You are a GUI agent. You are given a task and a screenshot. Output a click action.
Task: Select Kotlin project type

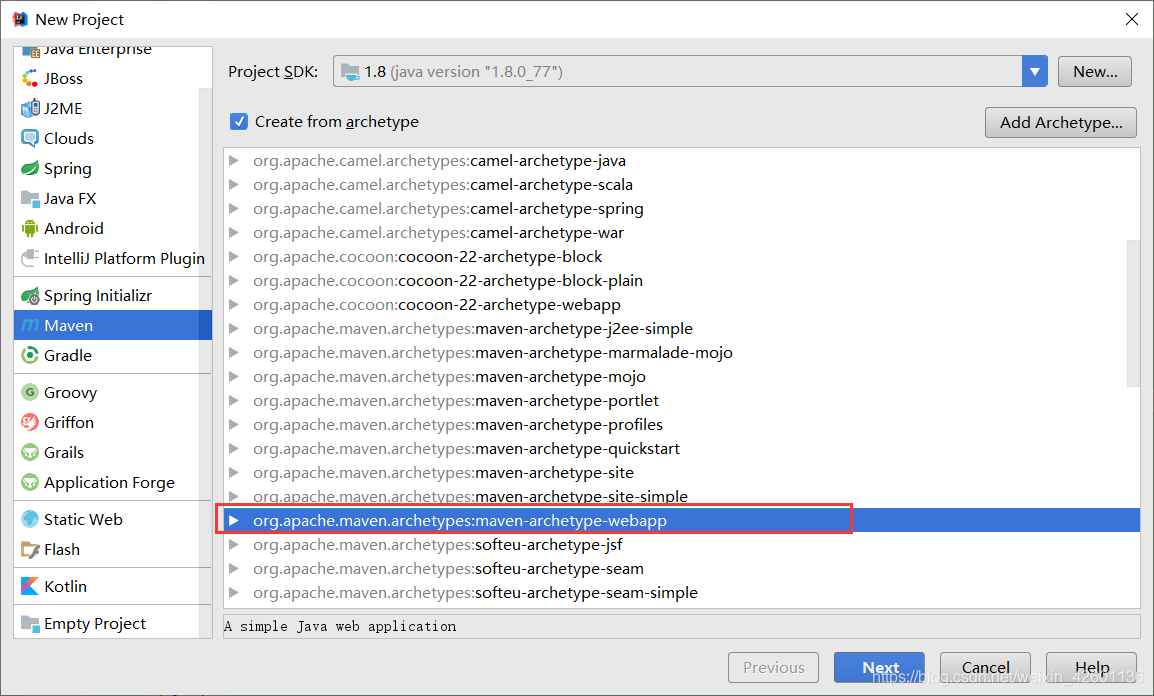(113, 586)
